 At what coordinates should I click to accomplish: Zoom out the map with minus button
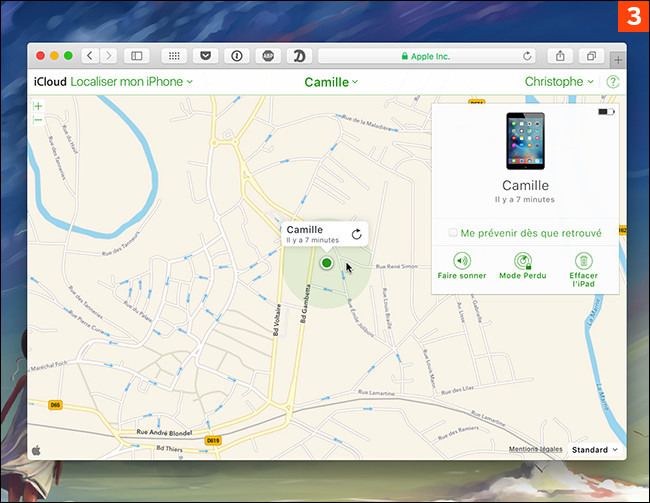click(x=38, y=120)
